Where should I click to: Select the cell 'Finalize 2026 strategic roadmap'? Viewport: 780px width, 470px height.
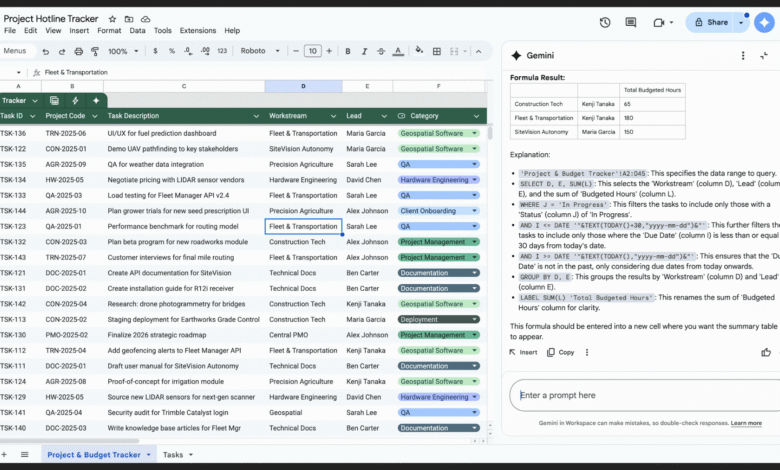click(184, 335)
